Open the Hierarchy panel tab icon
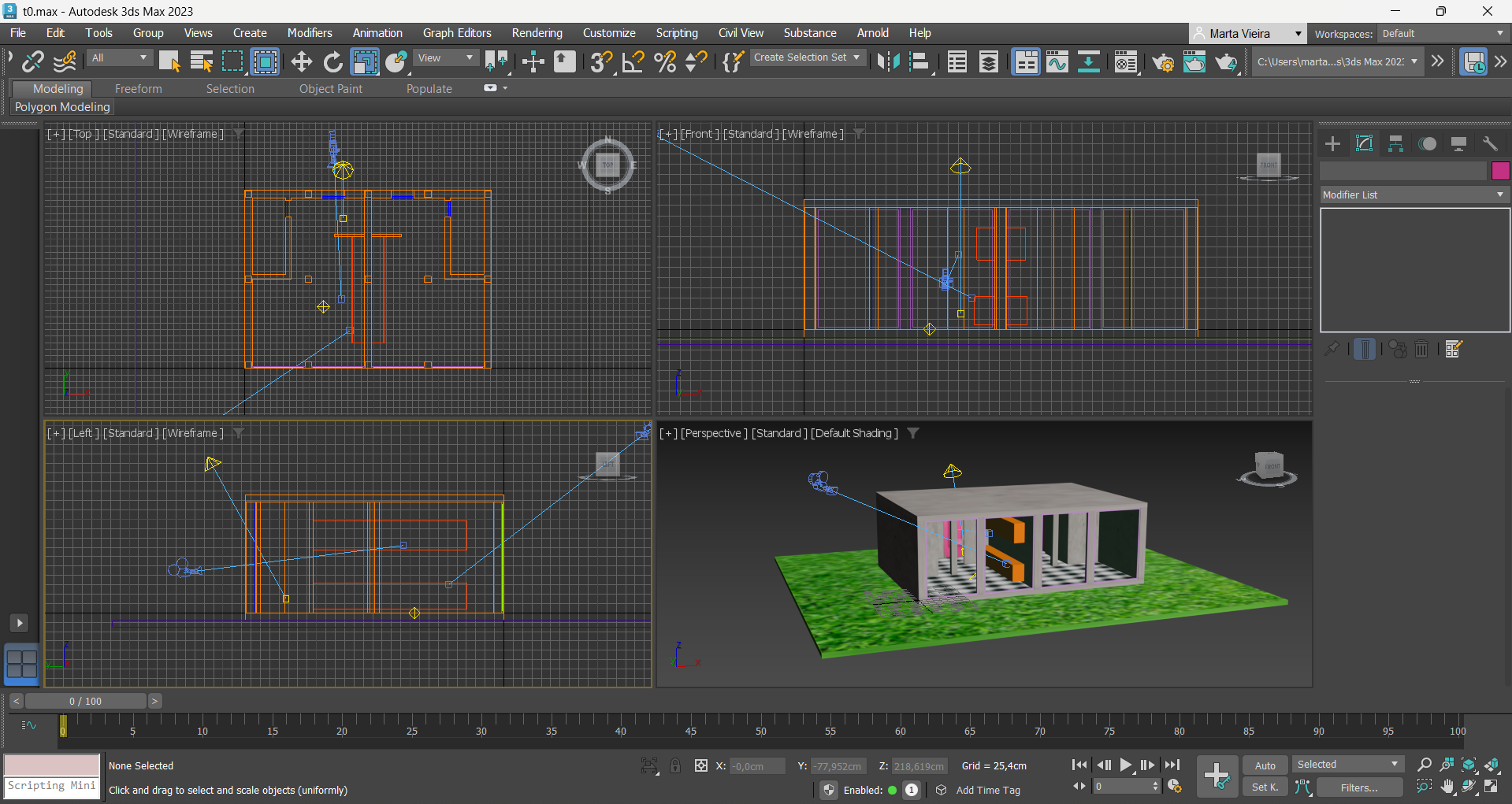The height and width of the screenshot is (804, 1512). pos(1395,143)
